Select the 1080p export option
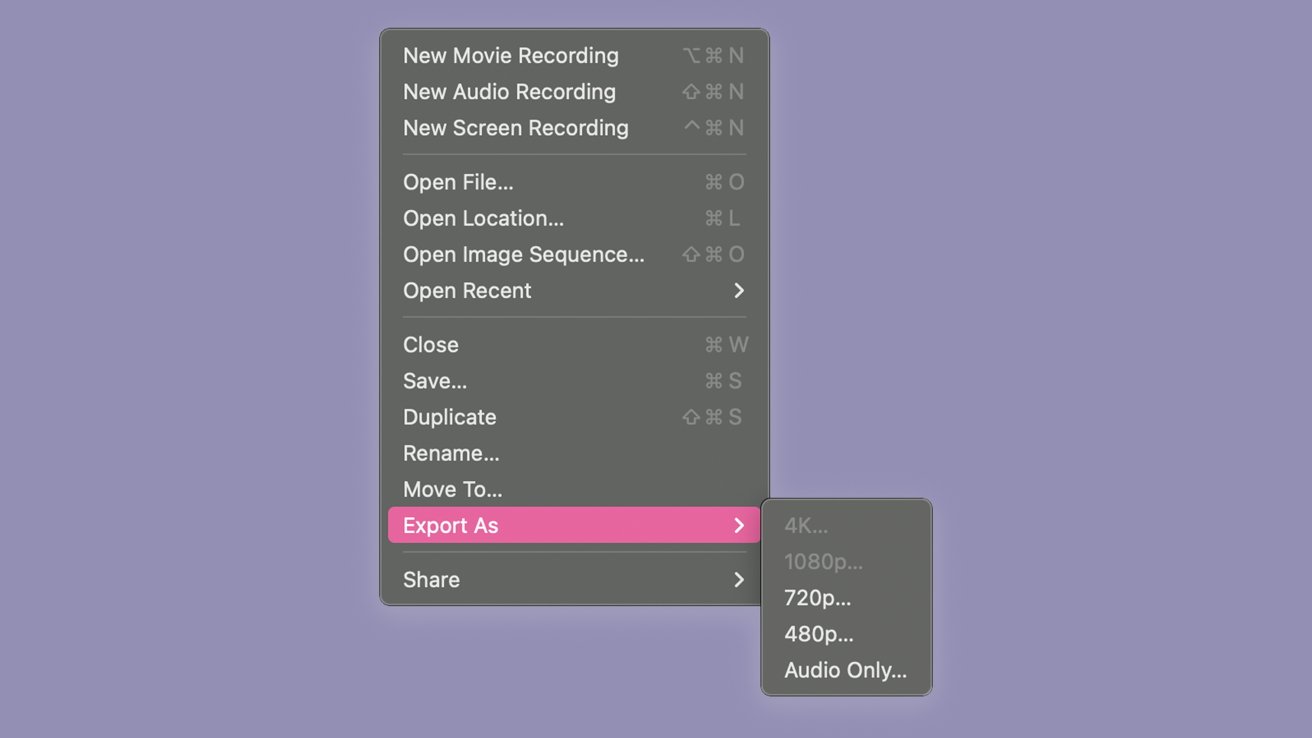 [x=823, y=561]
